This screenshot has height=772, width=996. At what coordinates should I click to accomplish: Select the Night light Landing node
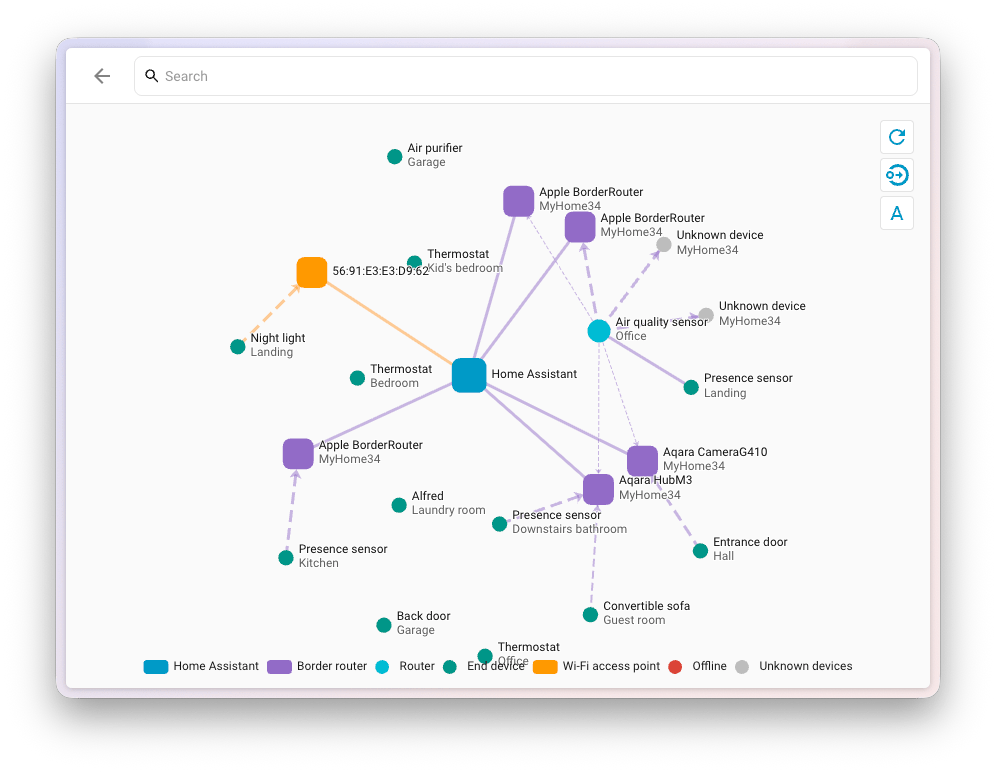(238, 346)
